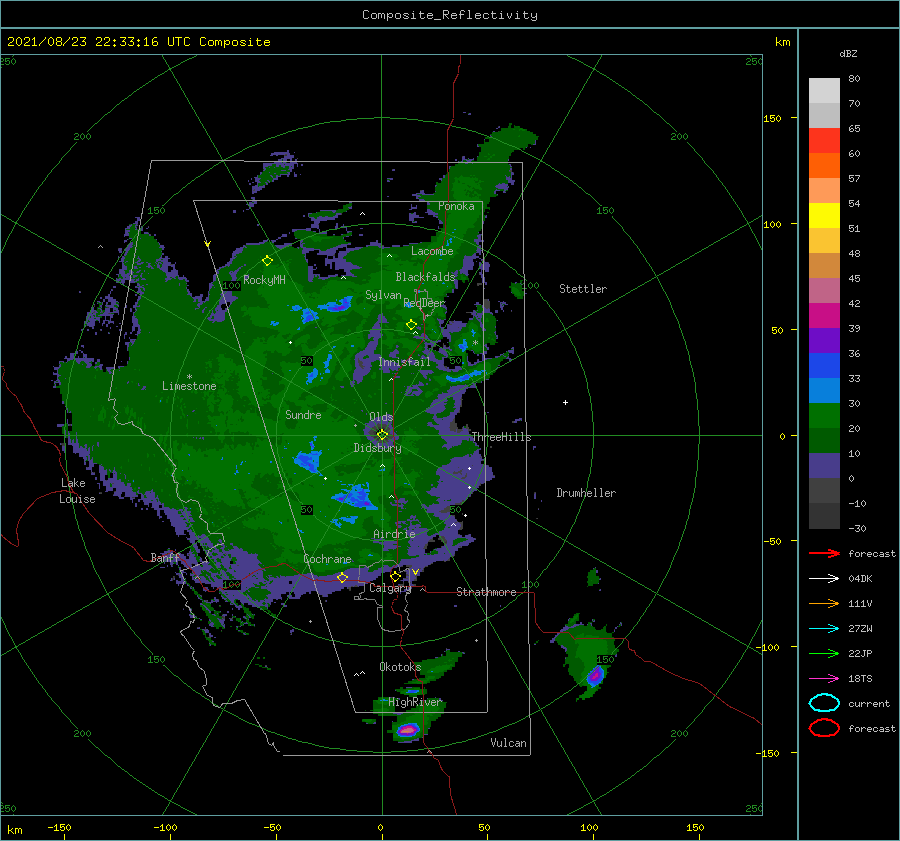900x841 pixels.
Task: Select the yellow diamond marker below Cochrane
Action: point(342,577)
